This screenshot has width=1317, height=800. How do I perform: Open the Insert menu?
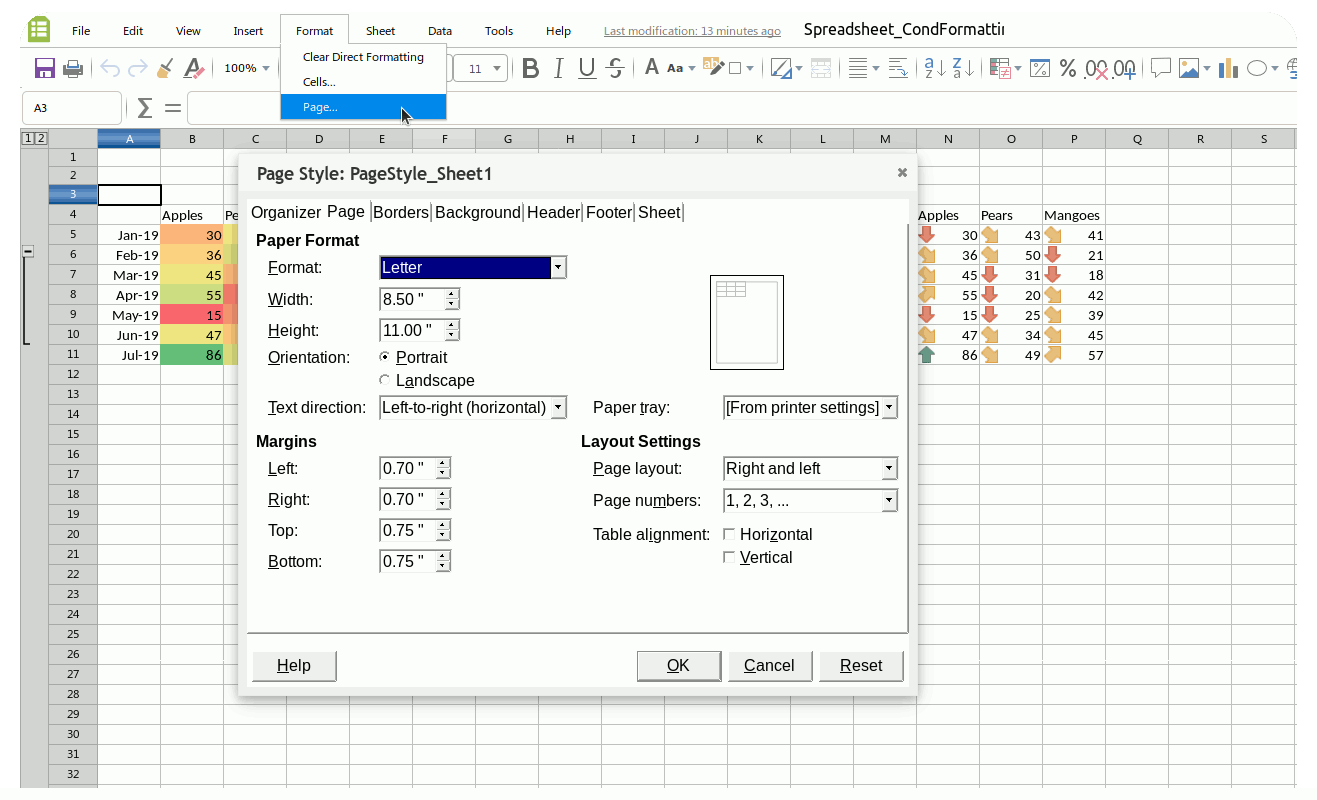click(248, 31)
